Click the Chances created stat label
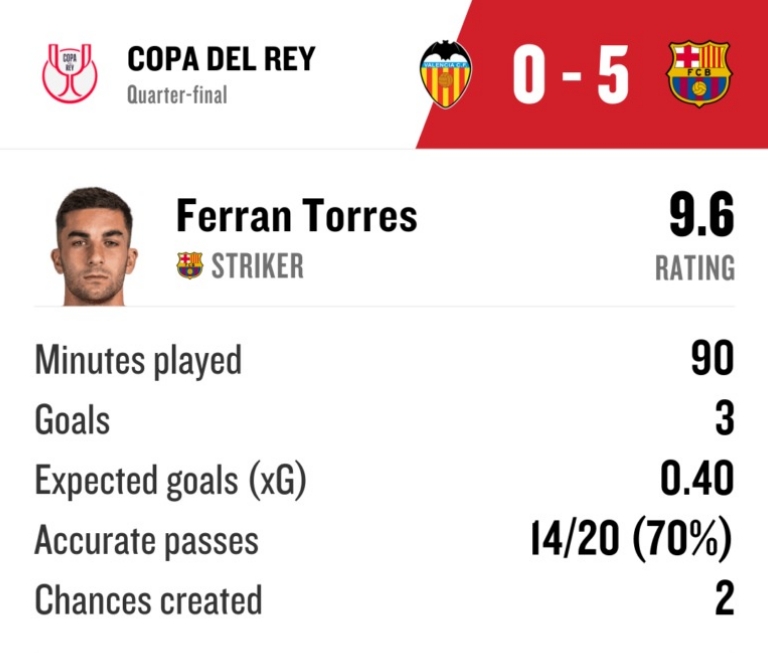 pyautogui.click(x=148, y=600)
